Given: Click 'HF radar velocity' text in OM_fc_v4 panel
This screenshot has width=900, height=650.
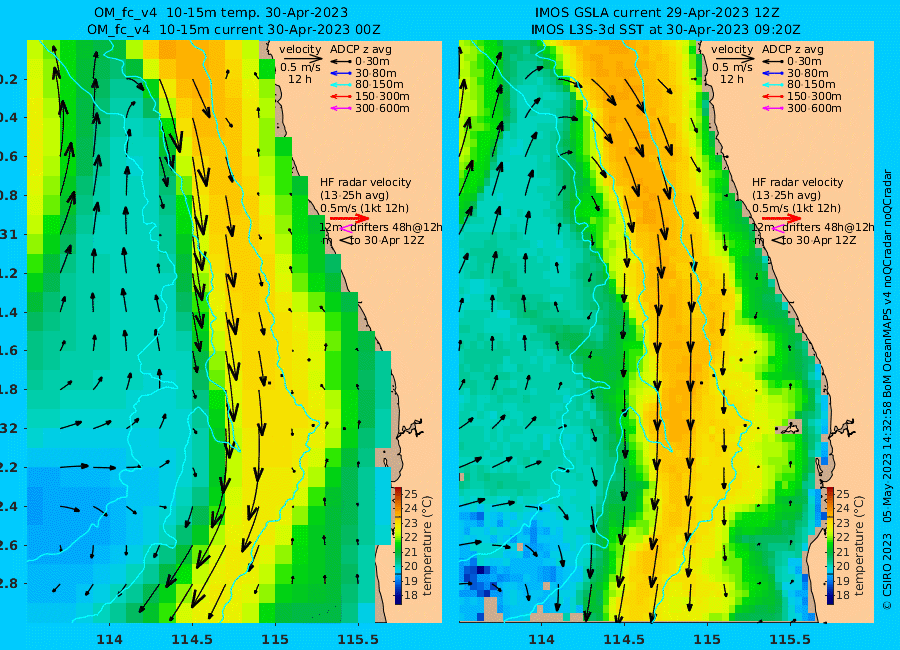Looking at the screenshot, I should (366, 182).
